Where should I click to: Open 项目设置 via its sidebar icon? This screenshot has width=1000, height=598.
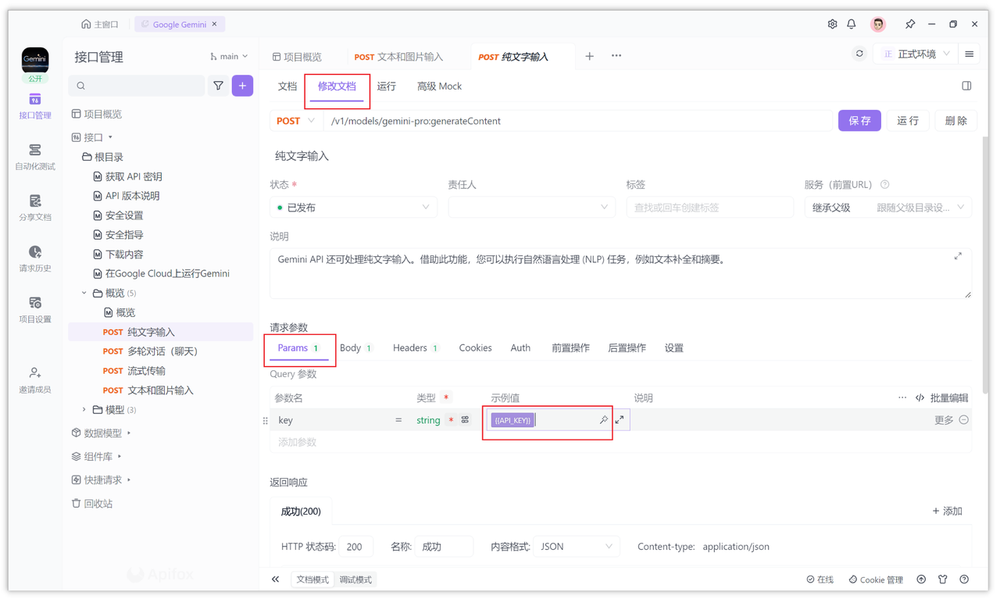coord(34,311)
